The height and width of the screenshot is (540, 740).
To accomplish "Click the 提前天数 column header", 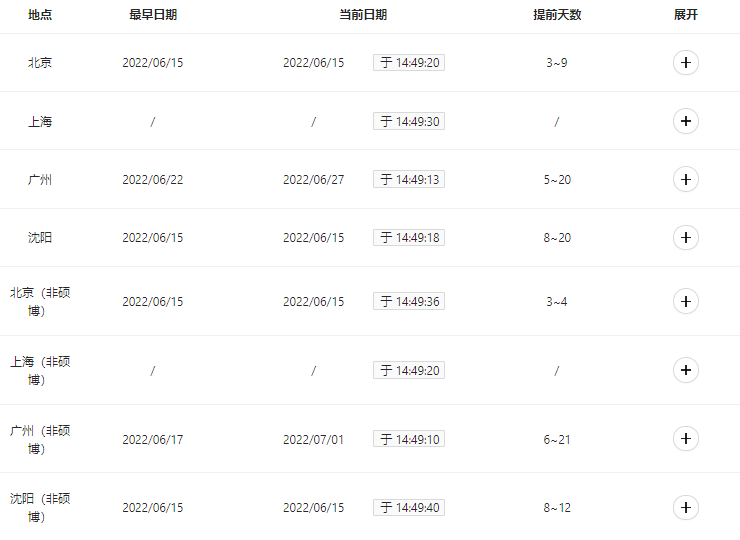I will [557, 15].
